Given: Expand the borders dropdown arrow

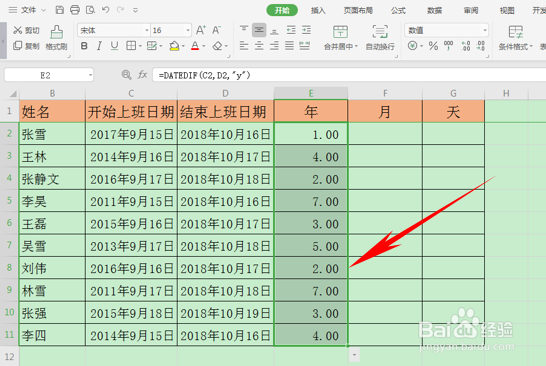Looking at the screenshot, I should click(140, 46).
